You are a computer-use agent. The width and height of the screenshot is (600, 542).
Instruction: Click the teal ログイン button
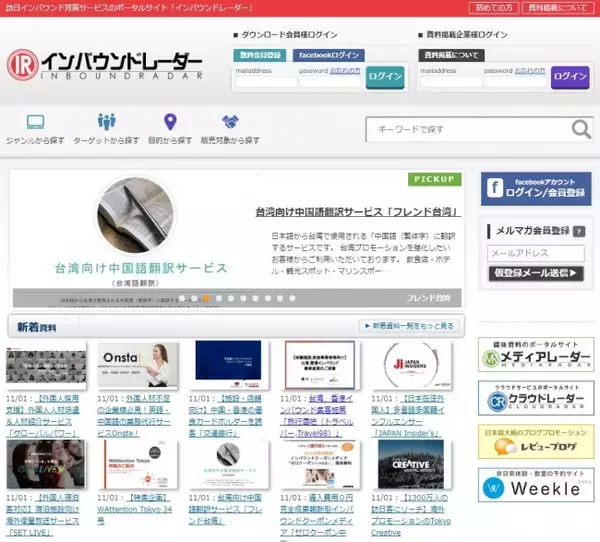pos(385,77)
